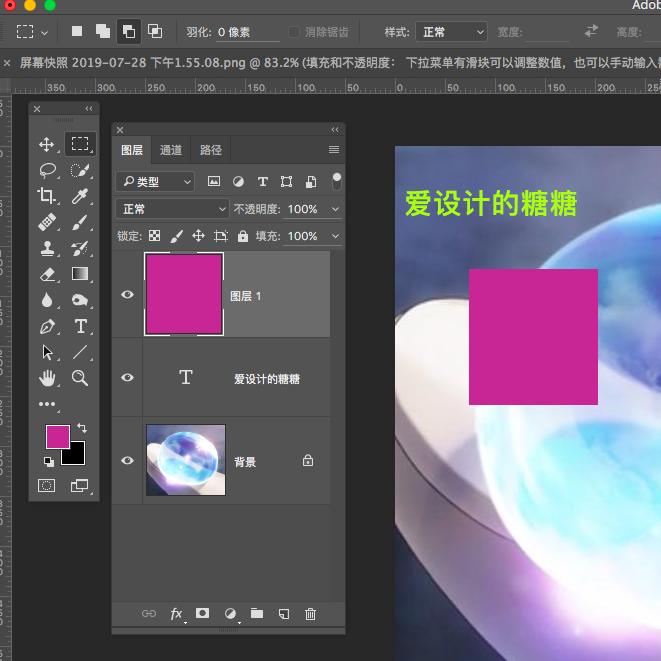Select the Move tool
The width and height of the screenshot is (661, 661).
tap(47, 145)
